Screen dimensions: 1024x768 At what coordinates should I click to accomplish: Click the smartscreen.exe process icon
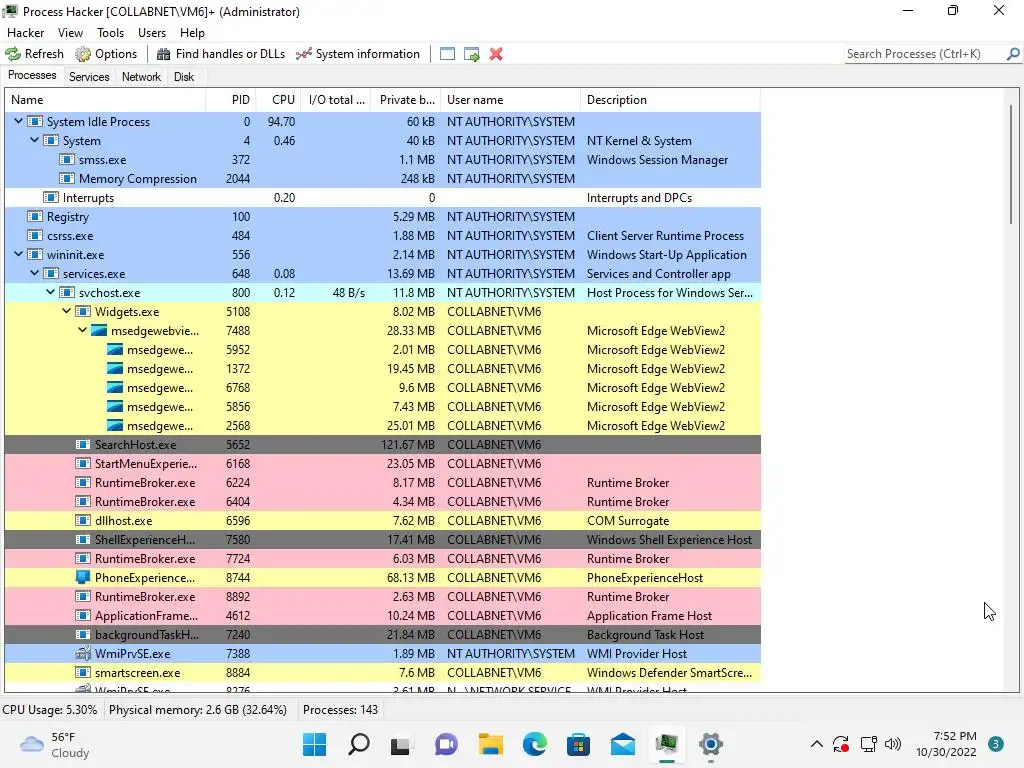coord(82,673)
